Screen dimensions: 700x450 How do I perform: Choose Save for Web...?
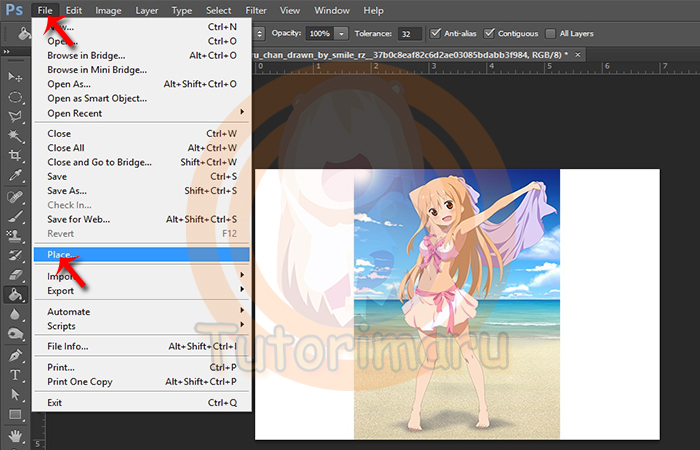pyautogui.click(x=142, y=219)
